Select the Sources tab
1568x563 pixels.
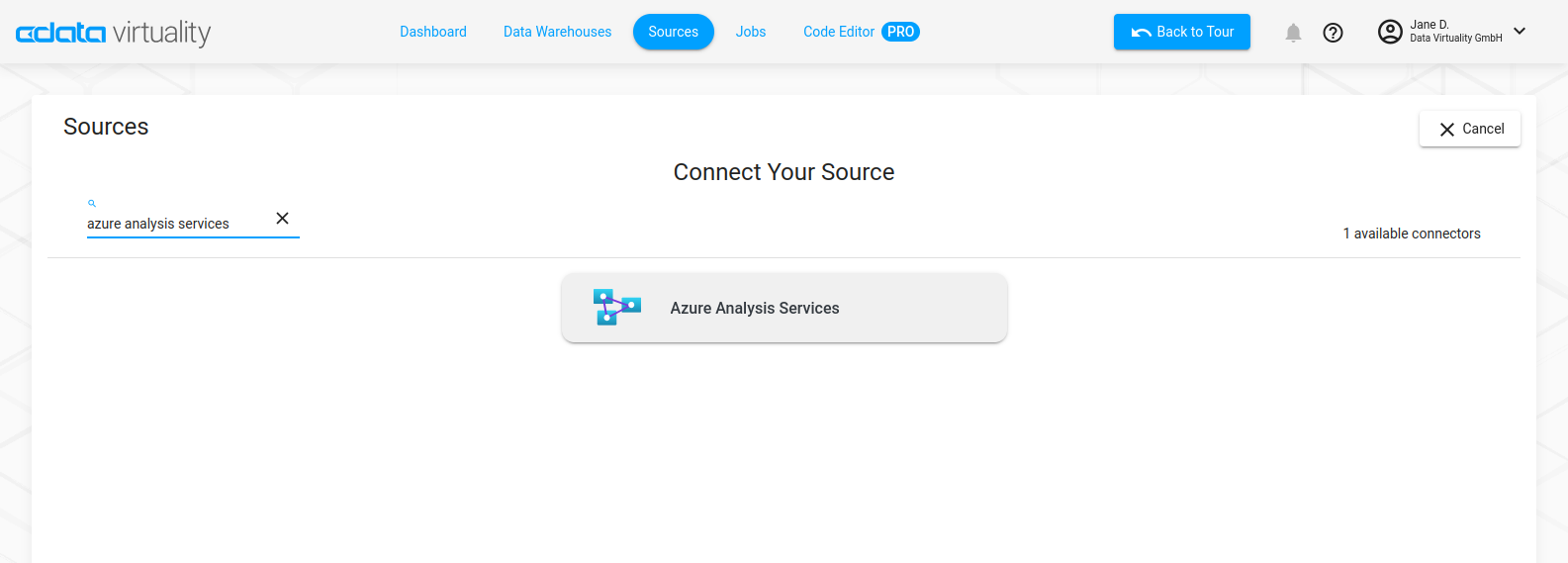673,32
